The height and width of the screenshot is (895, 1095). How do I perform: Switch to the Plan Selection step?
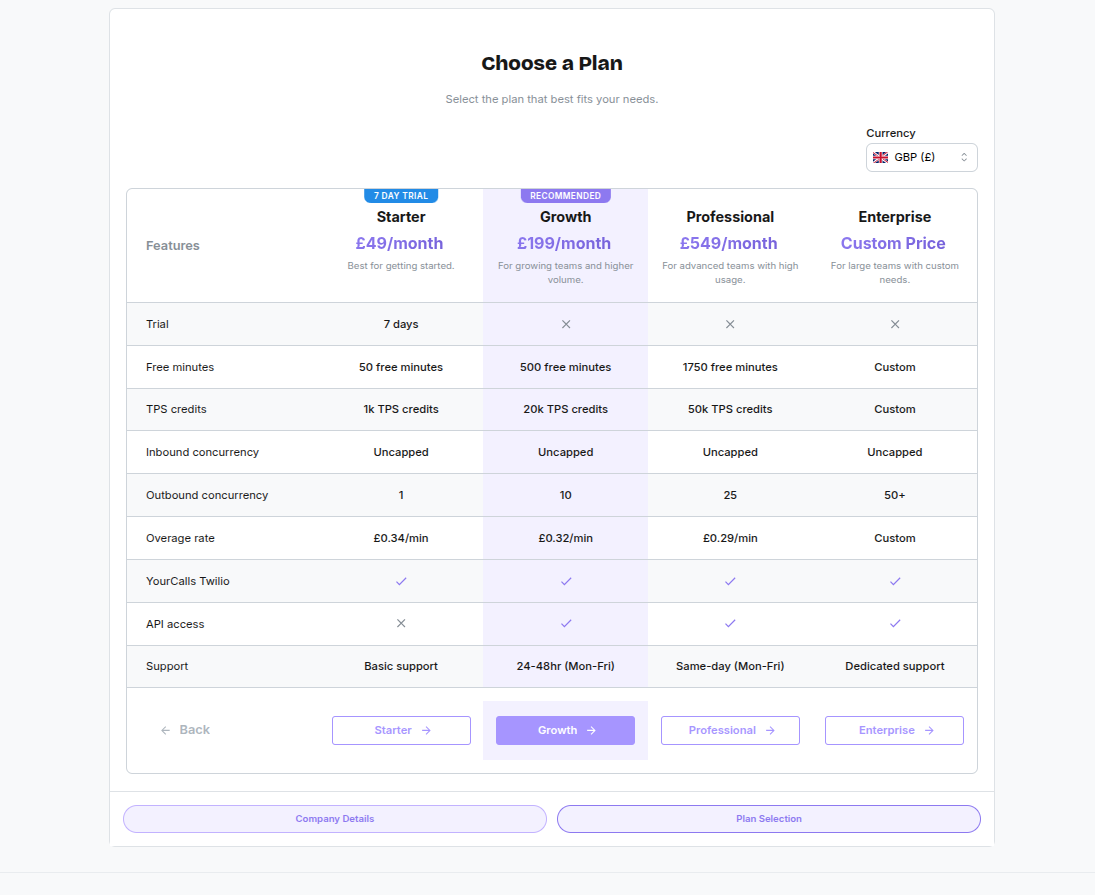tap(769, 819)
